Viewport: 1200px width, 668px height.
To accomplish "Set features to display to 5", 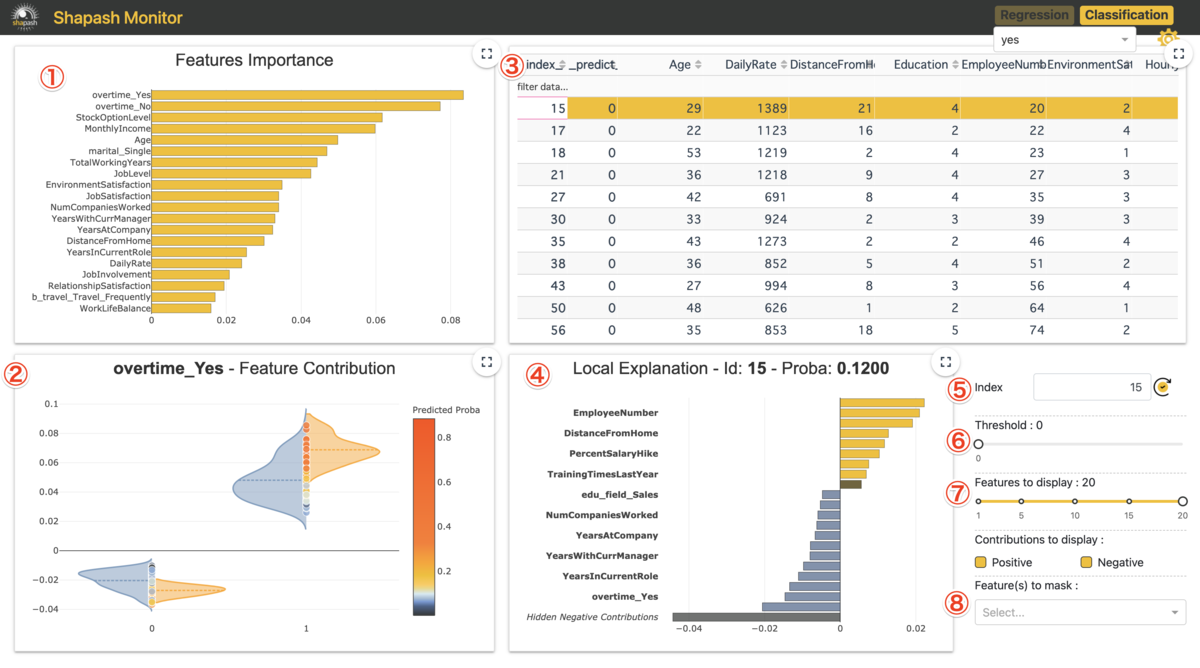I will tap(1021, 501).
